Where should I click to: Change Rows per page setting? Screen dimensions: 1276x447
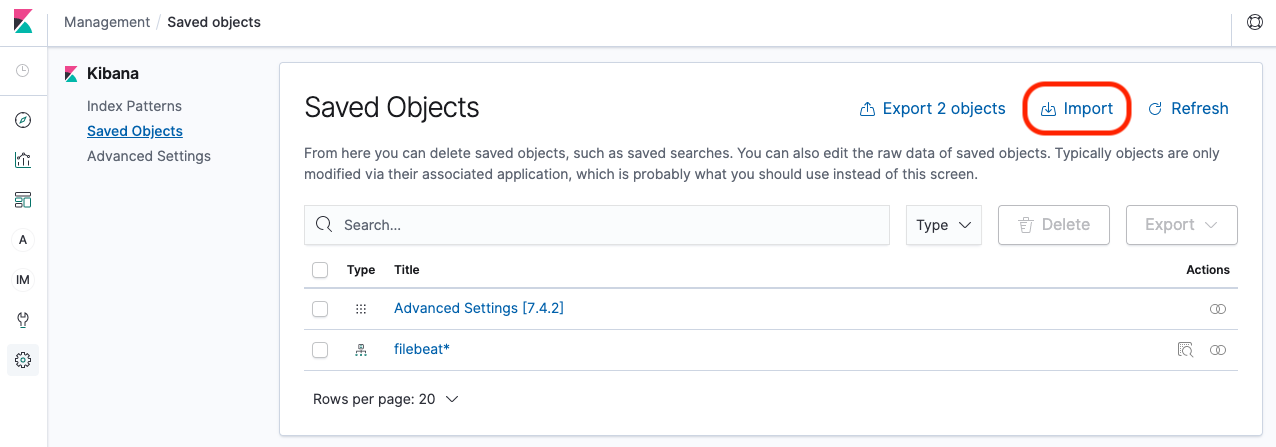click(385, 399)
